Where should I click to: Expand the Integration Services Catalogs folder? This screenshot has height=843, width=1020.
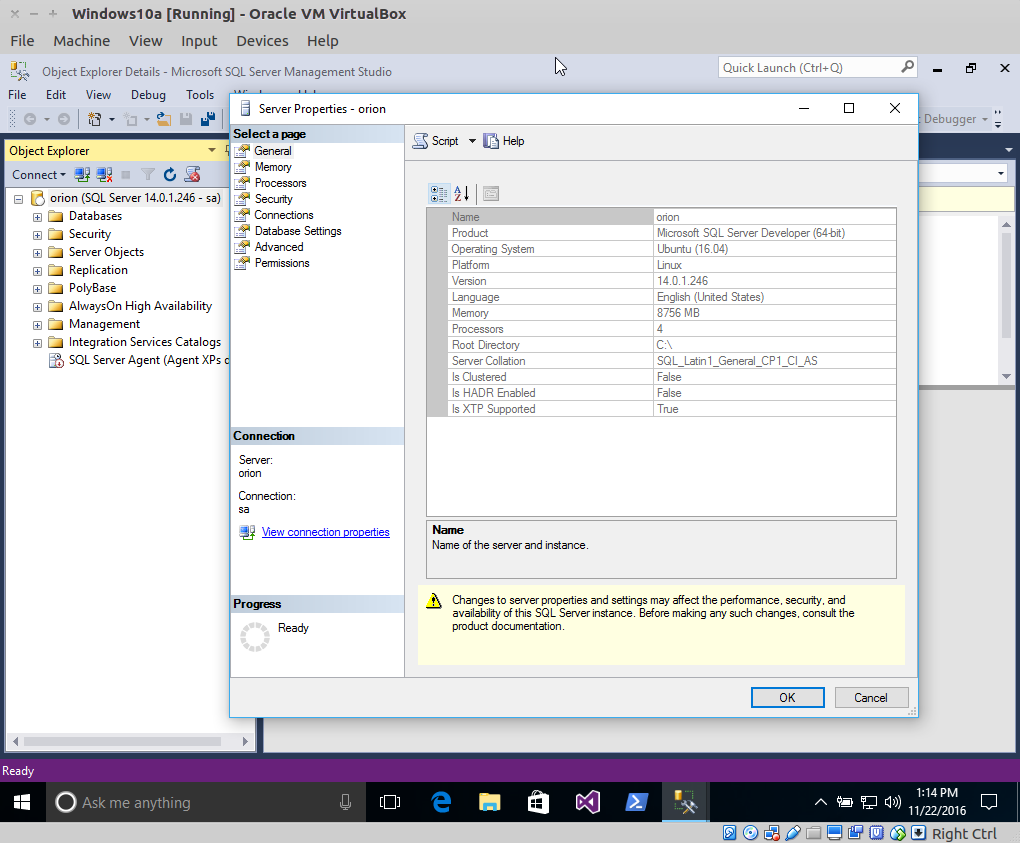tap(38, 343)
